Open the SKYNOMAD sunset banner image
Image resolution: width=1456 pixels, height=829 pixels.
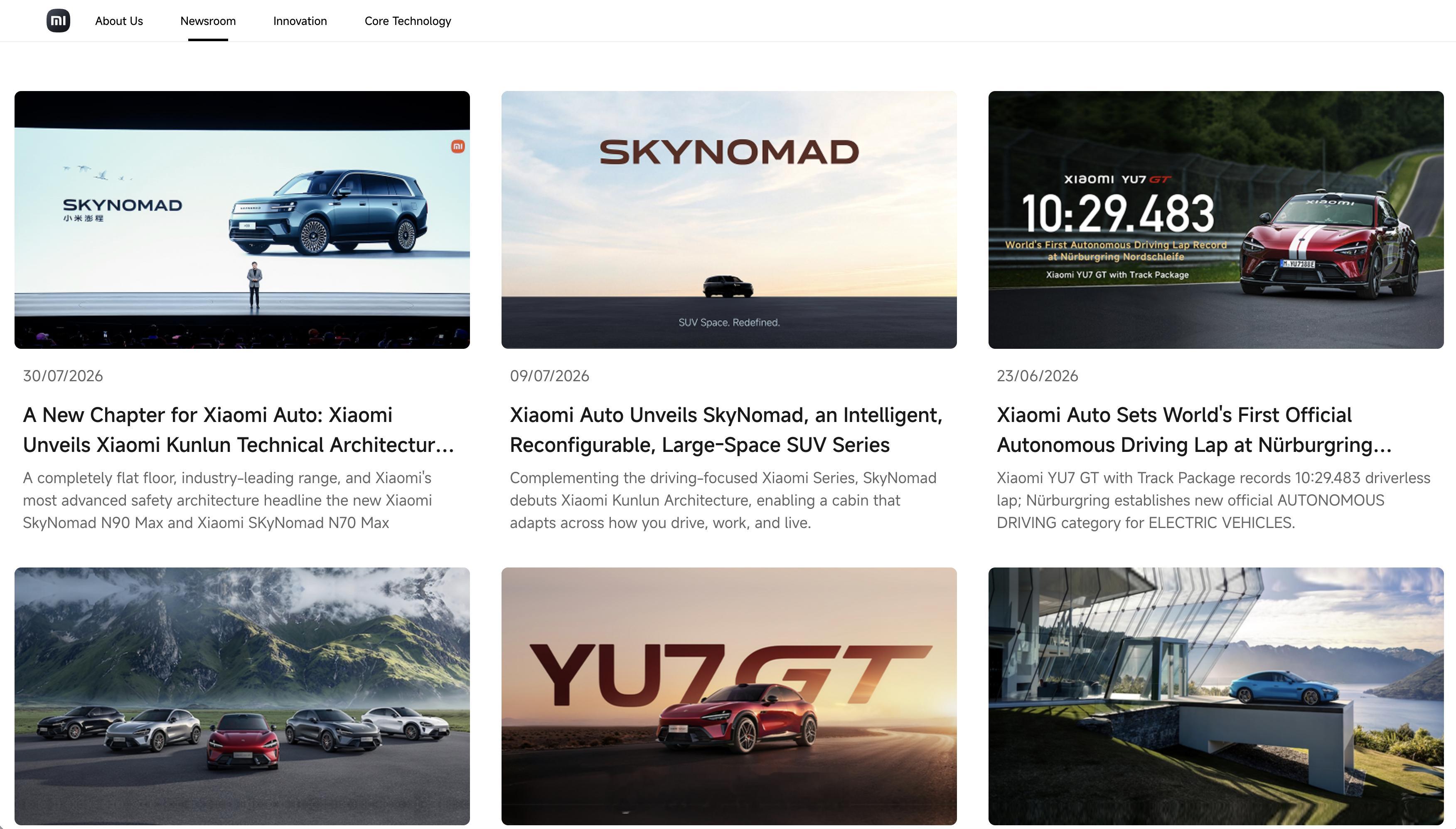point(729,220)
